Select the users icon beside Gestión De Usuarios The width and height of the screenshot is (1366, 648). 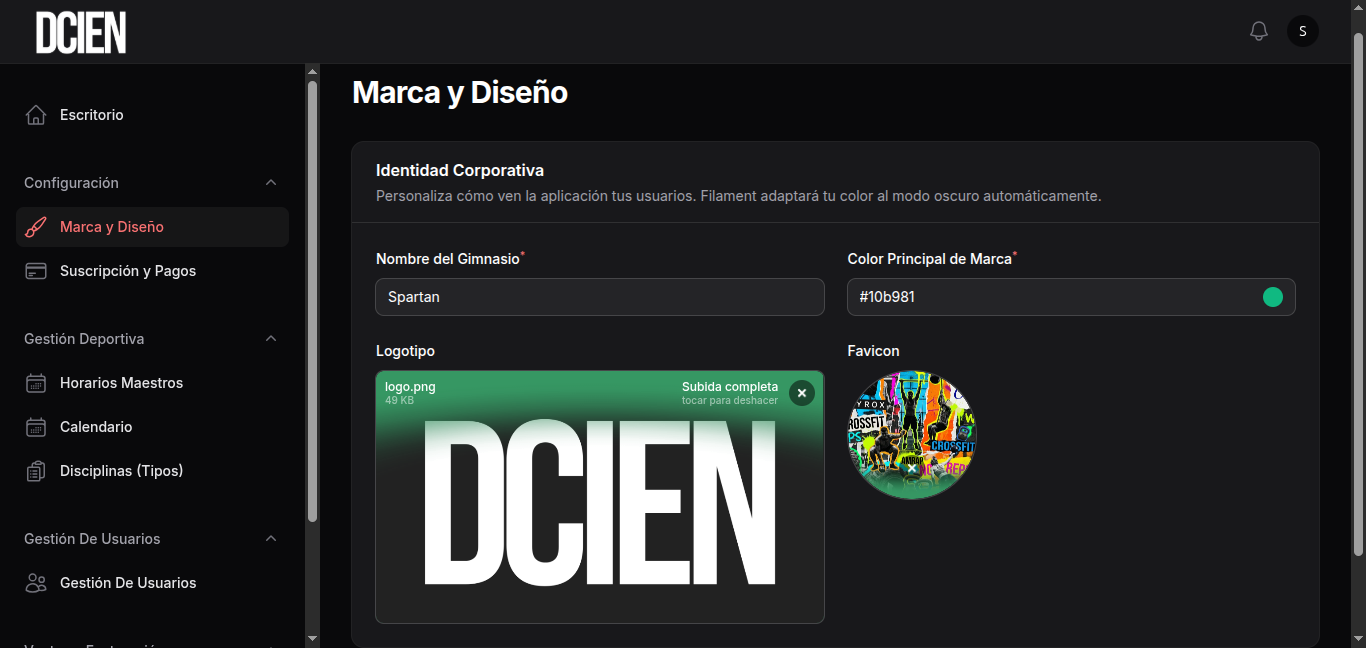[36, 582]
